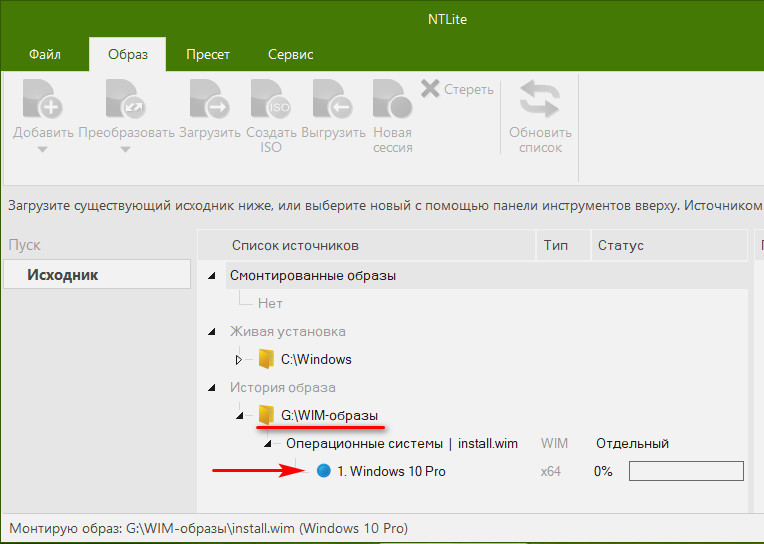Click the Смонтированные образы header text
This screenshot has width=764, height=544.
tap(313, 275)
